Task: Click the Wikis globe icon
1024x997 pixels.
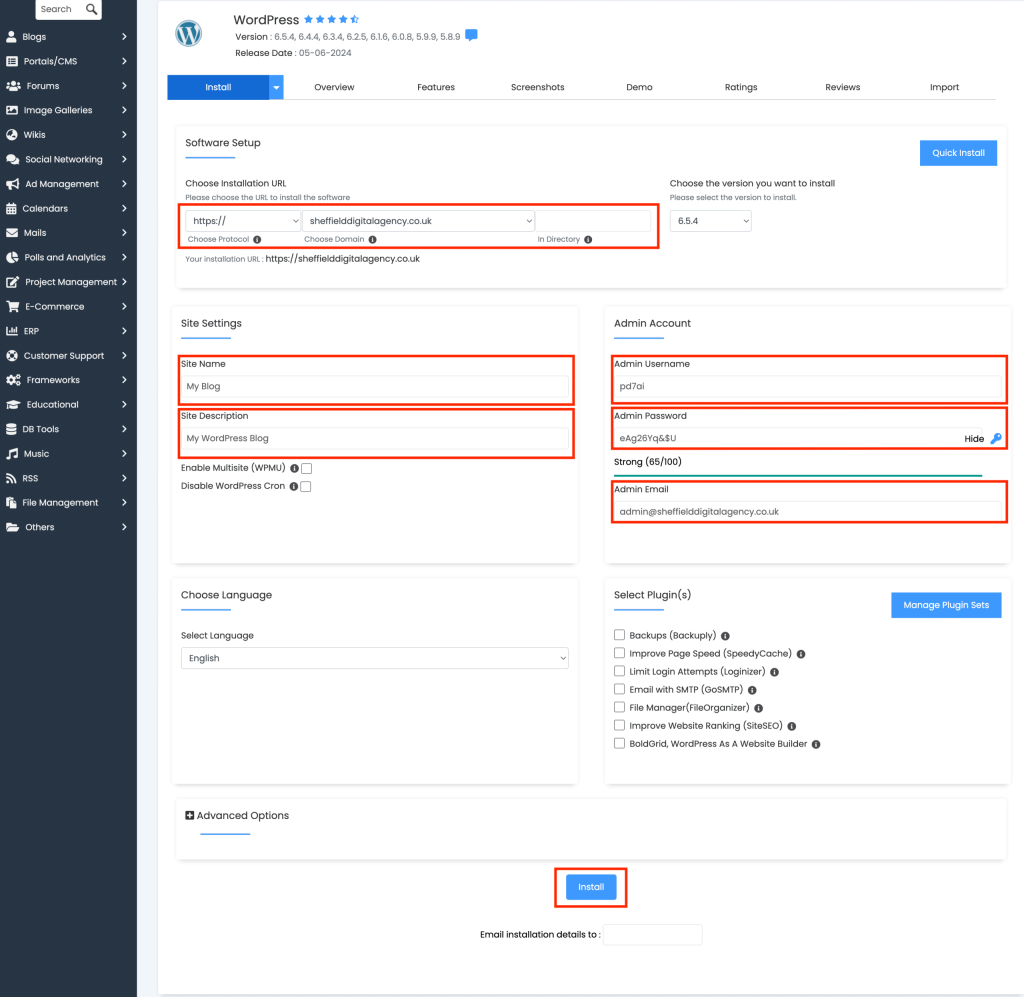Action: pyautogui.click(x=12, y=135)
